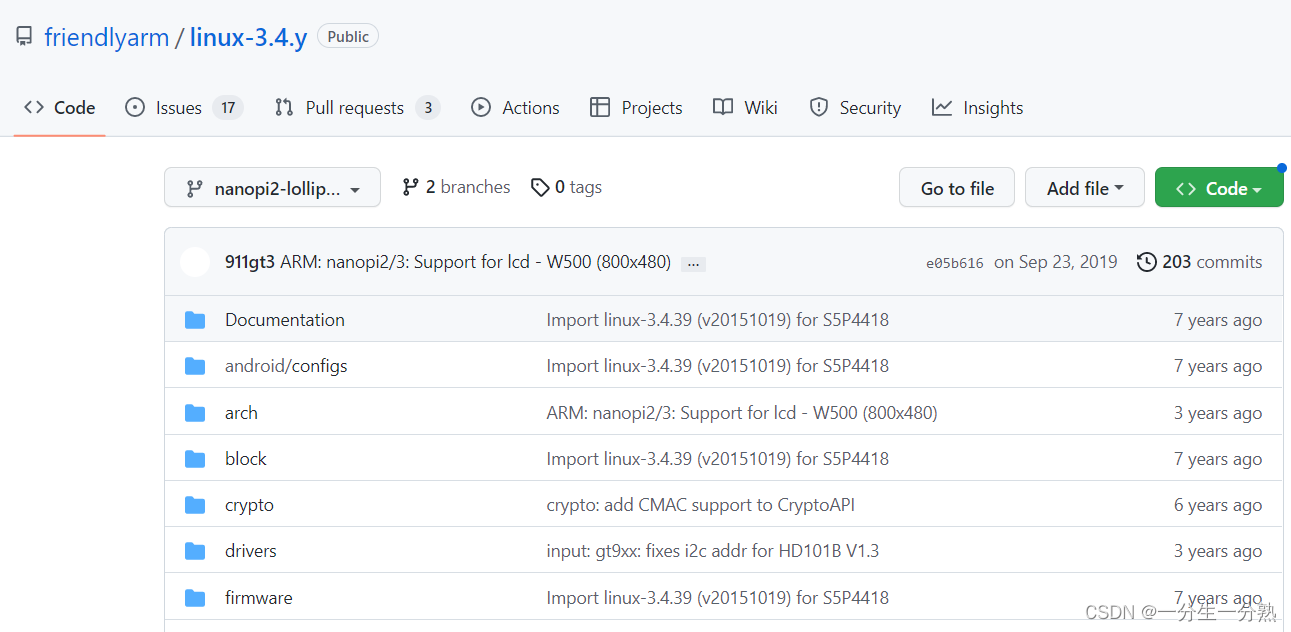Go to the Actions tab
Screen dimensions: 1291x632
(x=515, y=108)
